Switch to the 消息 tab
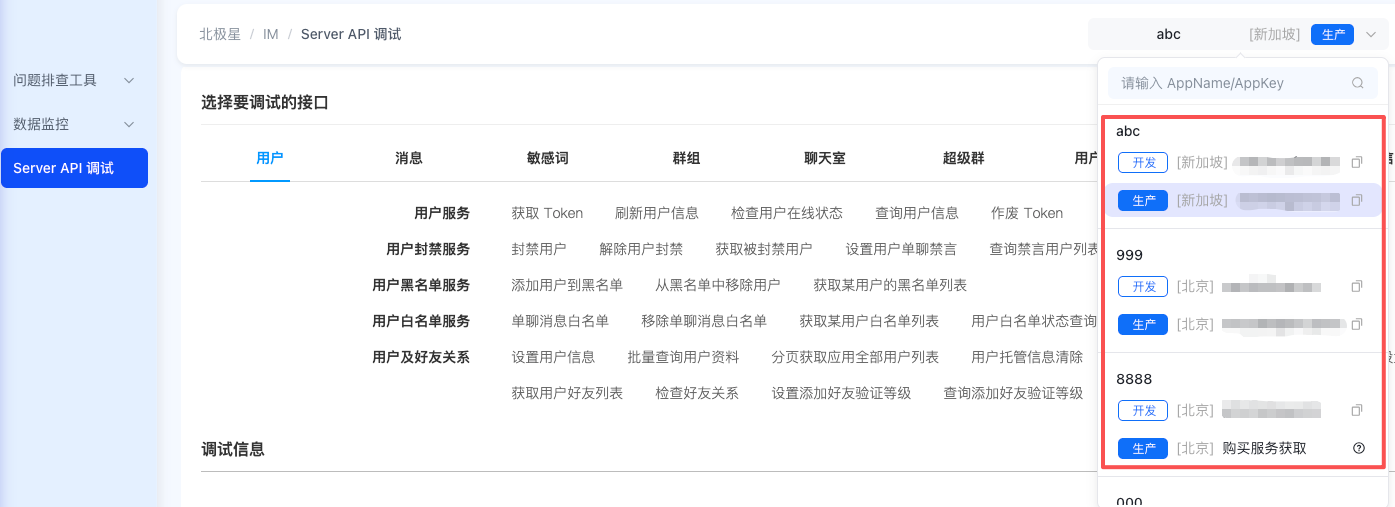The width and height of the screenshot is (1395, 507). [x=409, y=158]
